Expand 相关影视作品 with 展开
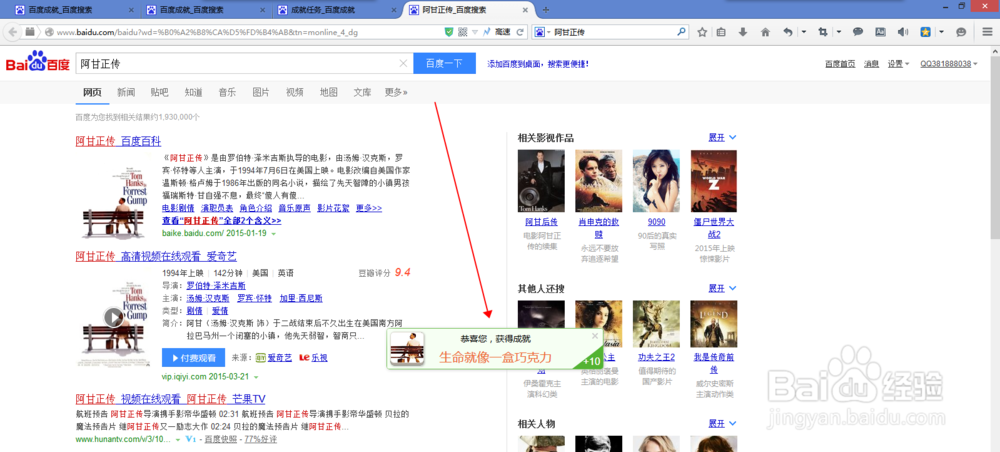The width and height of the screenshot is (1000, 452). pyautogui.click(x=723, y=137)
